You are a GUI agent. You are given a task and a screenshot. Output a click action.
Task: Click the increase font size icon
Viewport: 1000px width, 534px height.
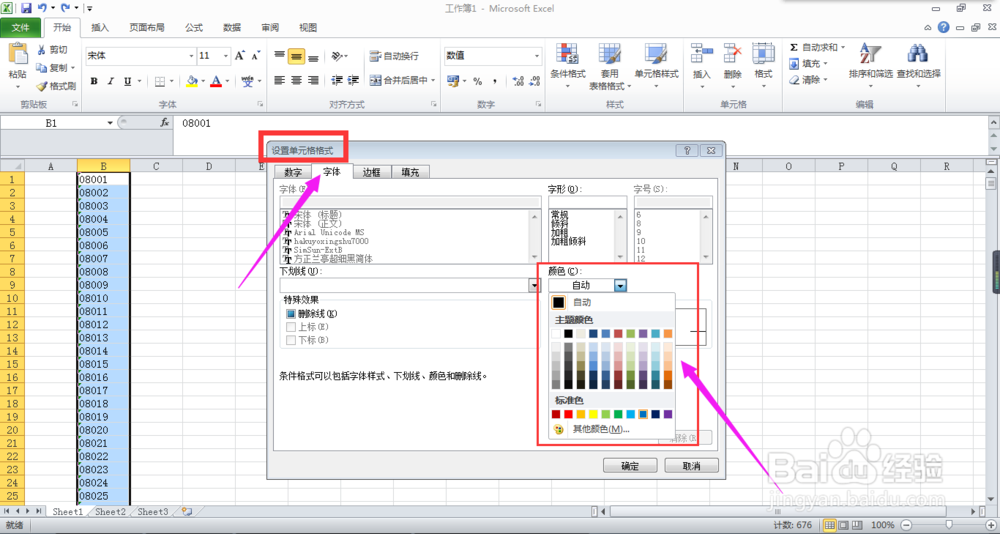(240, 56)
